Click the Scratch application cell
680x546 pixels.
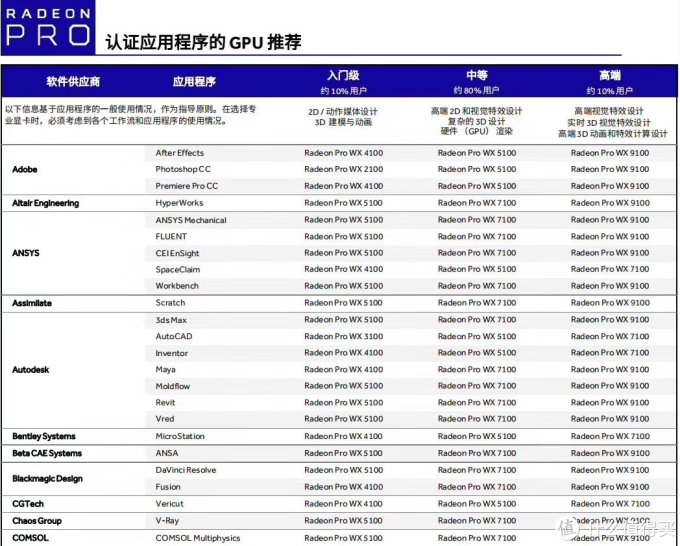pos(170,303)
